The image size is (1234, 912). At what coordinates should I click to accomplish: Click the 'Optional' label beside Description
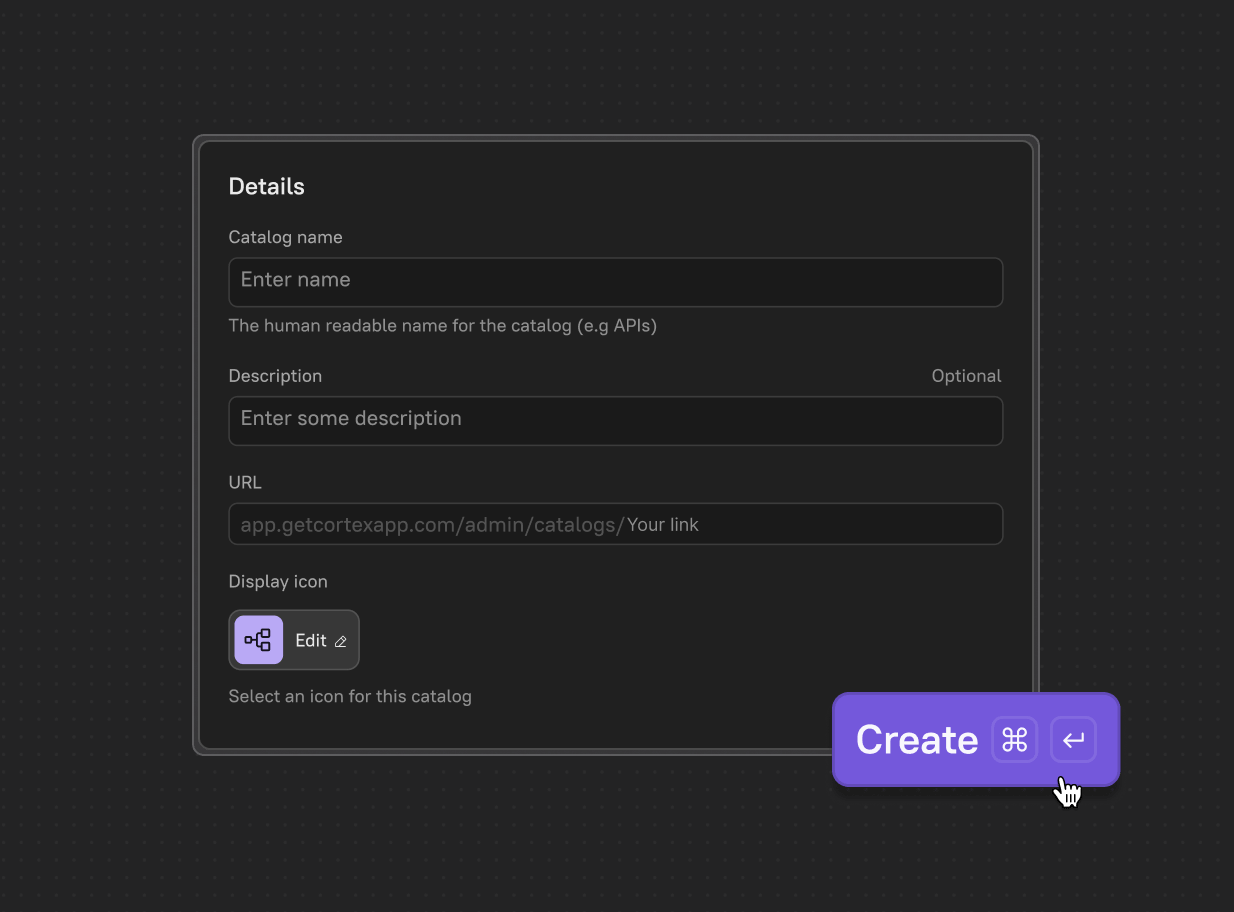(x=966, y=376)
